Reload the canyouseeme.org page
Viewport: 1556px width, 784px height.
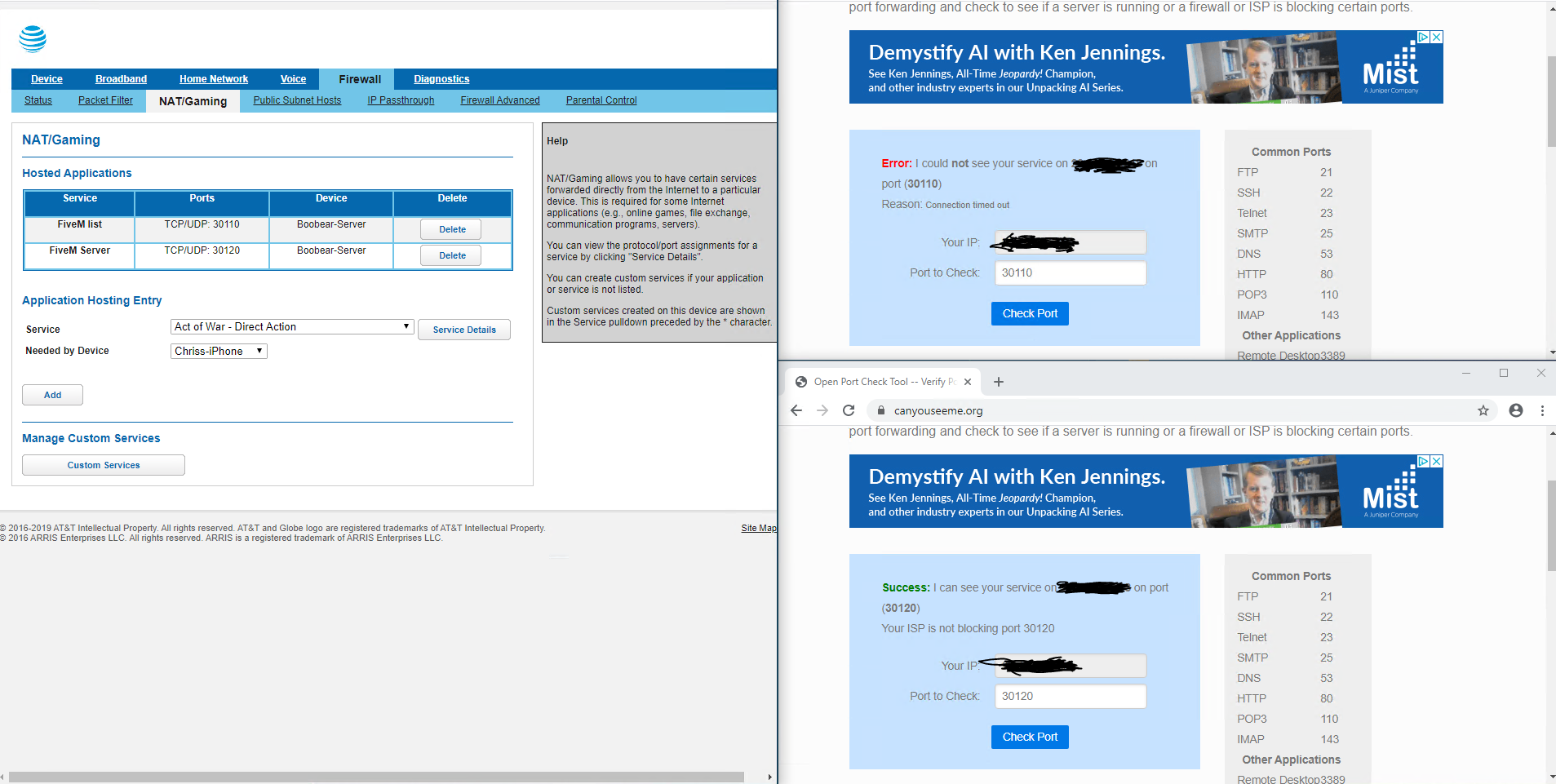coord(849,410)
